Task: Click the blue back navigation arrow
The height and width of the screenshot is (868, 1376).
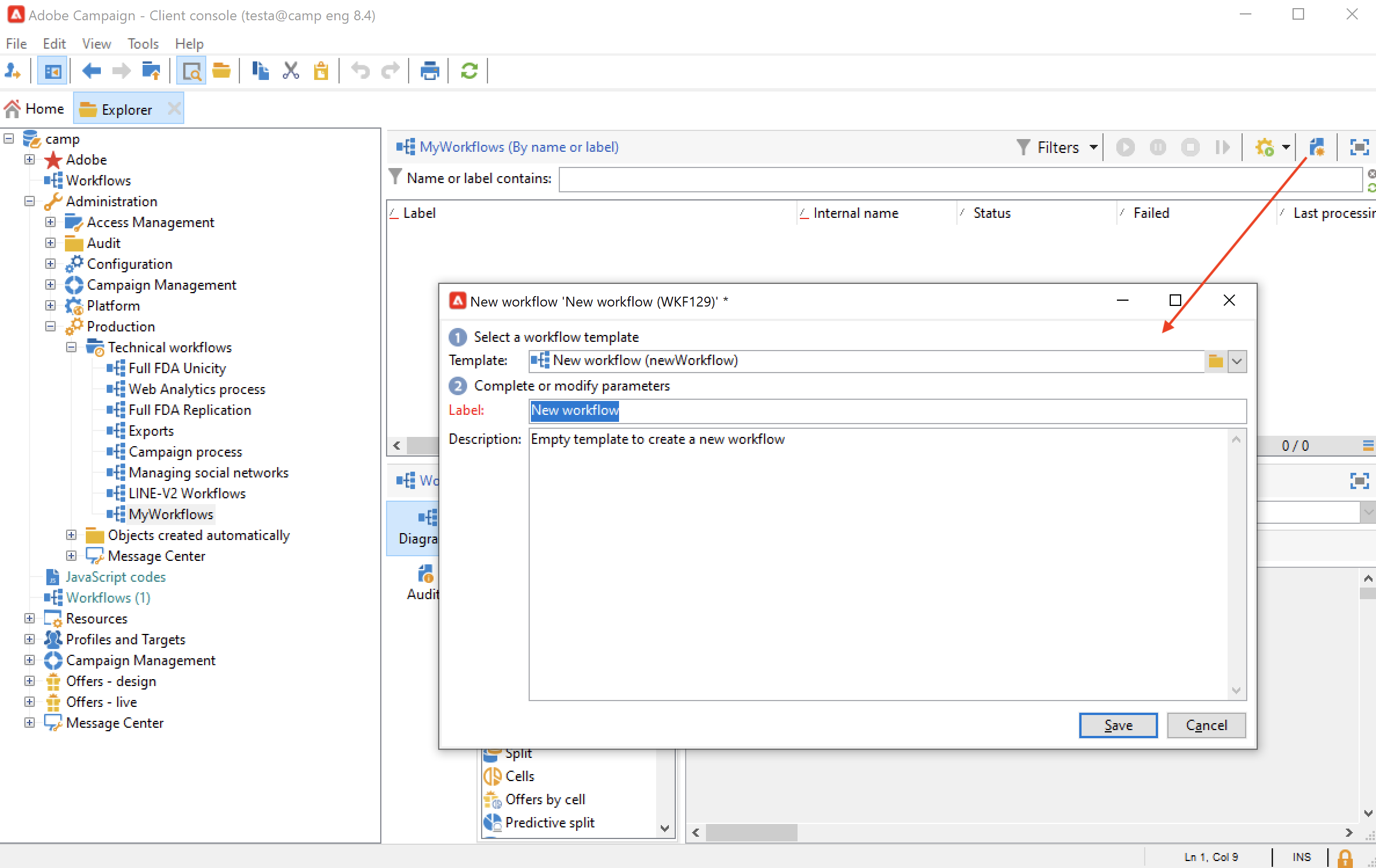Action: 92,71
